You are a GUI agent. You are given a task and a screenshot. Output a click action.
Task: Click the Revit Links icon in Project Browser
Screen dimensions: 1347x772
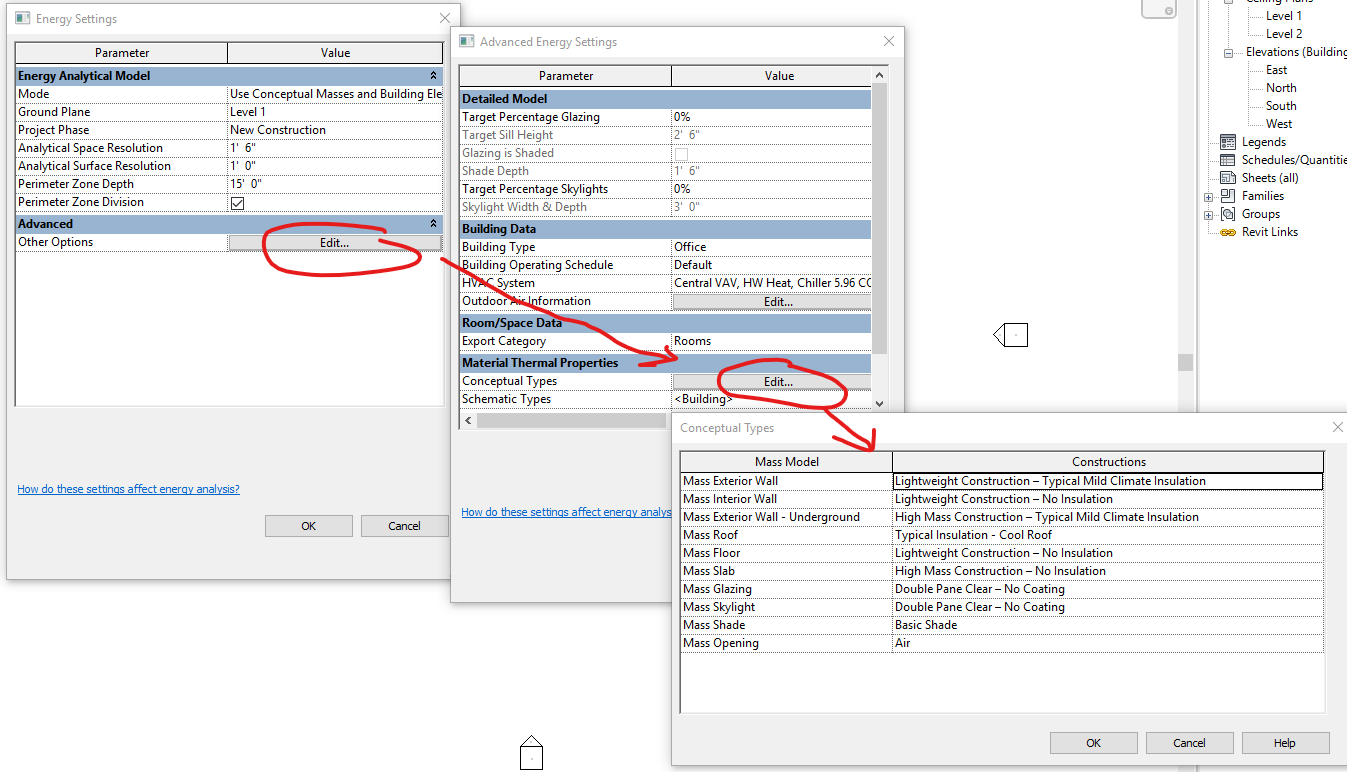1227,231
